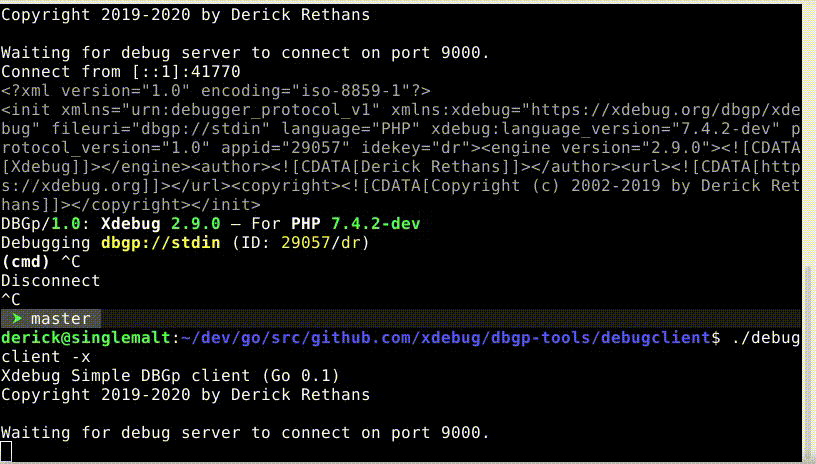The height and width of the screenshot is (464, 816).
Task: Click the derick@singlemalt username in the prompt
Action: click(86, 338)
